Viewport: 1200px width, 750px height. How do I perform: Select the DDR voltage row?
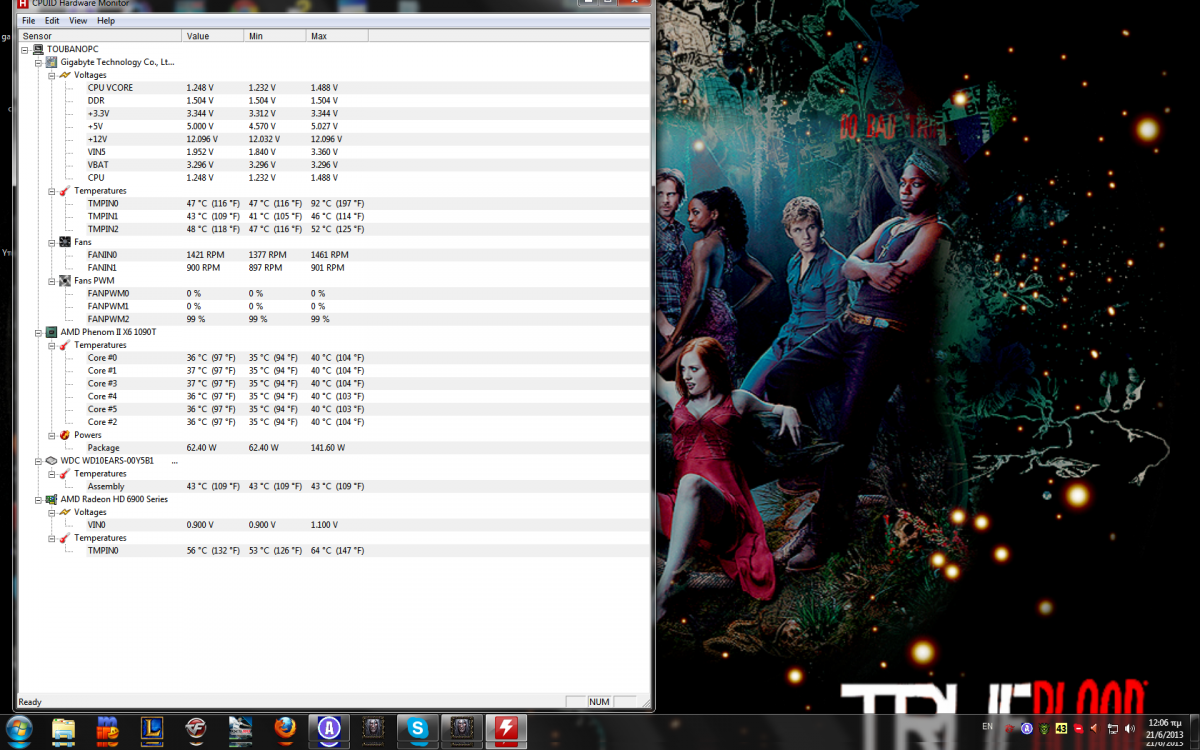334,101
